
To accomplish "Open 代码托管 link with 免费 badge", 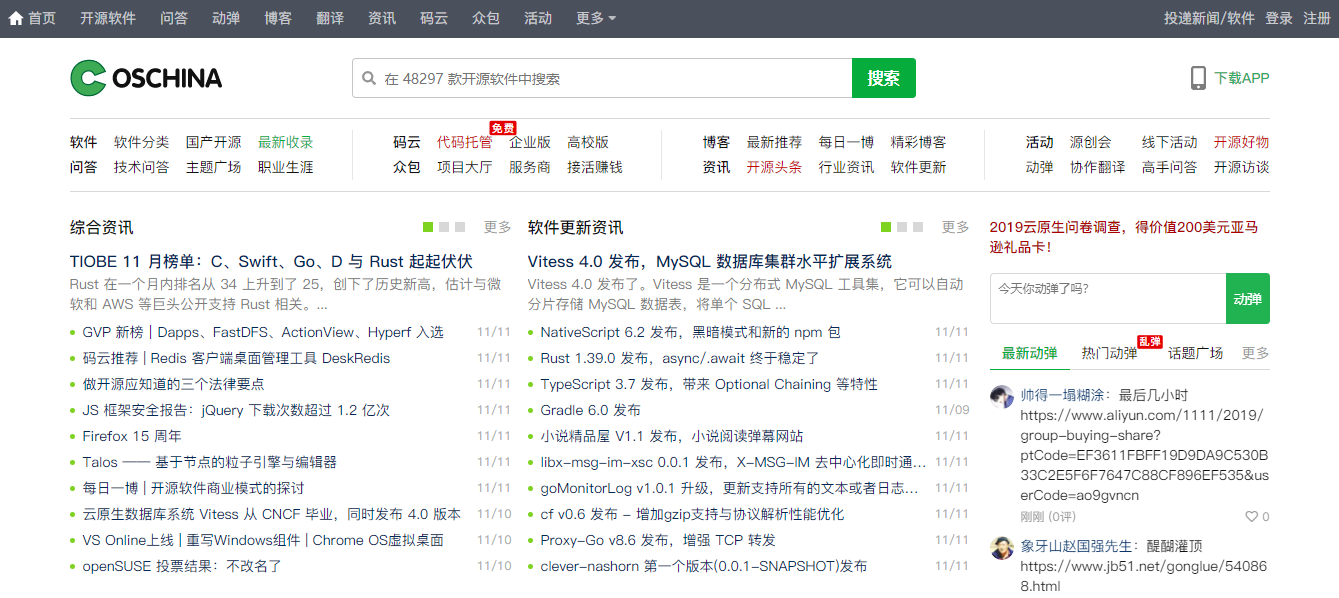I will [x=465, y=142].
